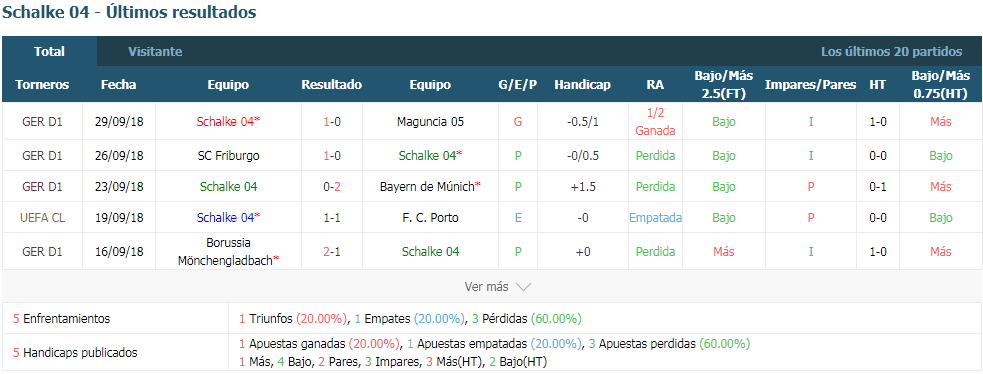The height and width of the screenshot is (374, 983).
Task: Click the G/E/P column header
Action: tap(518, 85)
